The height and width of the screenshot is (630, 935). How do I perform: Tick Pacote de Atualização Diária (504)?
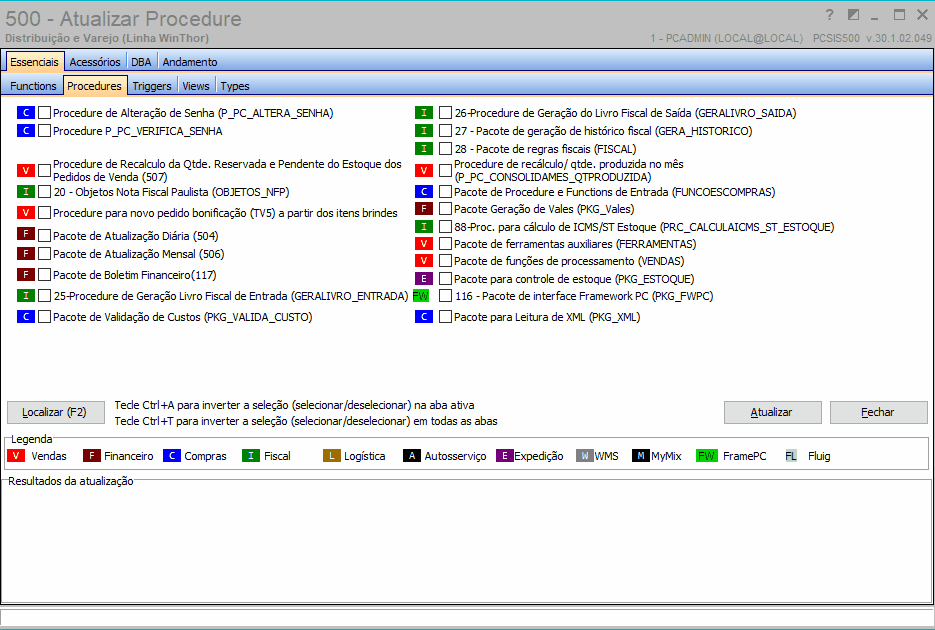[44, 235]
